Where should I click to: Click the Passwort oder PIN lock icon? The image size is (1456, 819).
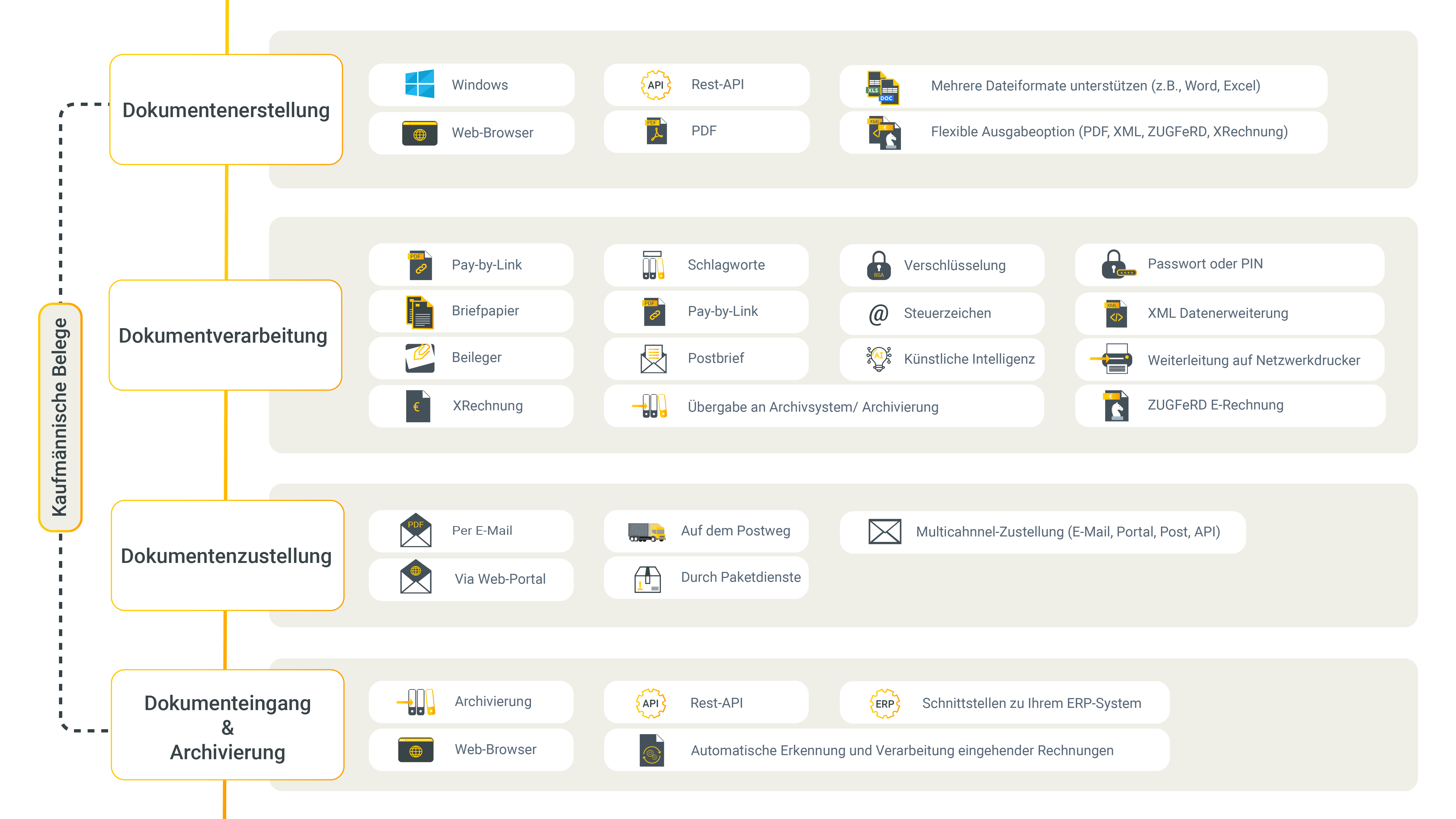point(1119,265)
